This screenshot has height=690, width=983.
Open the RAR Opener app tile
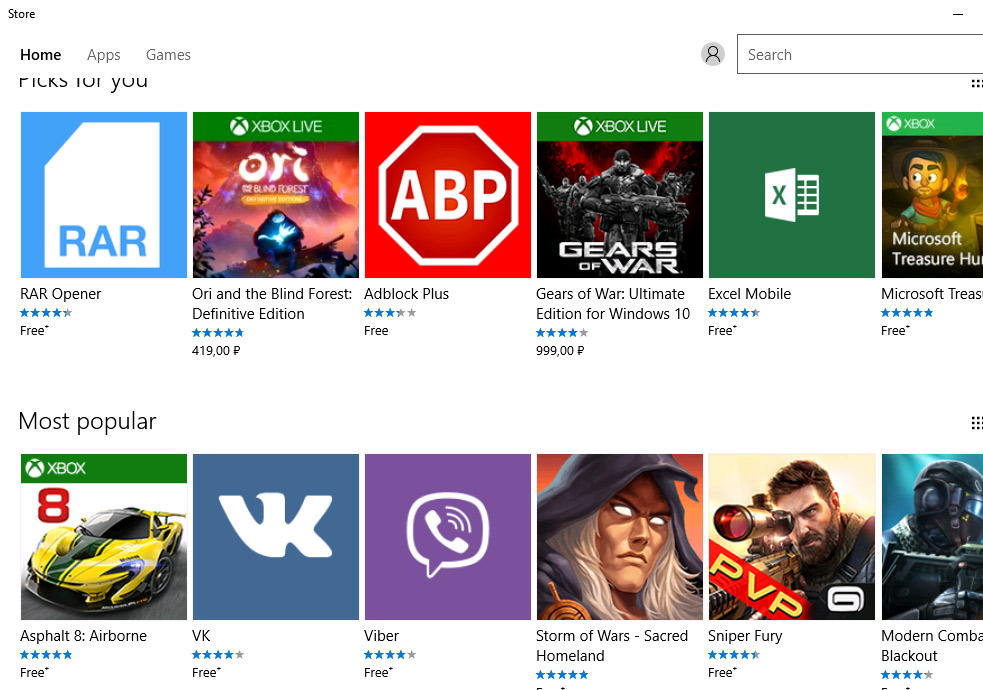(x=103, y=195)
